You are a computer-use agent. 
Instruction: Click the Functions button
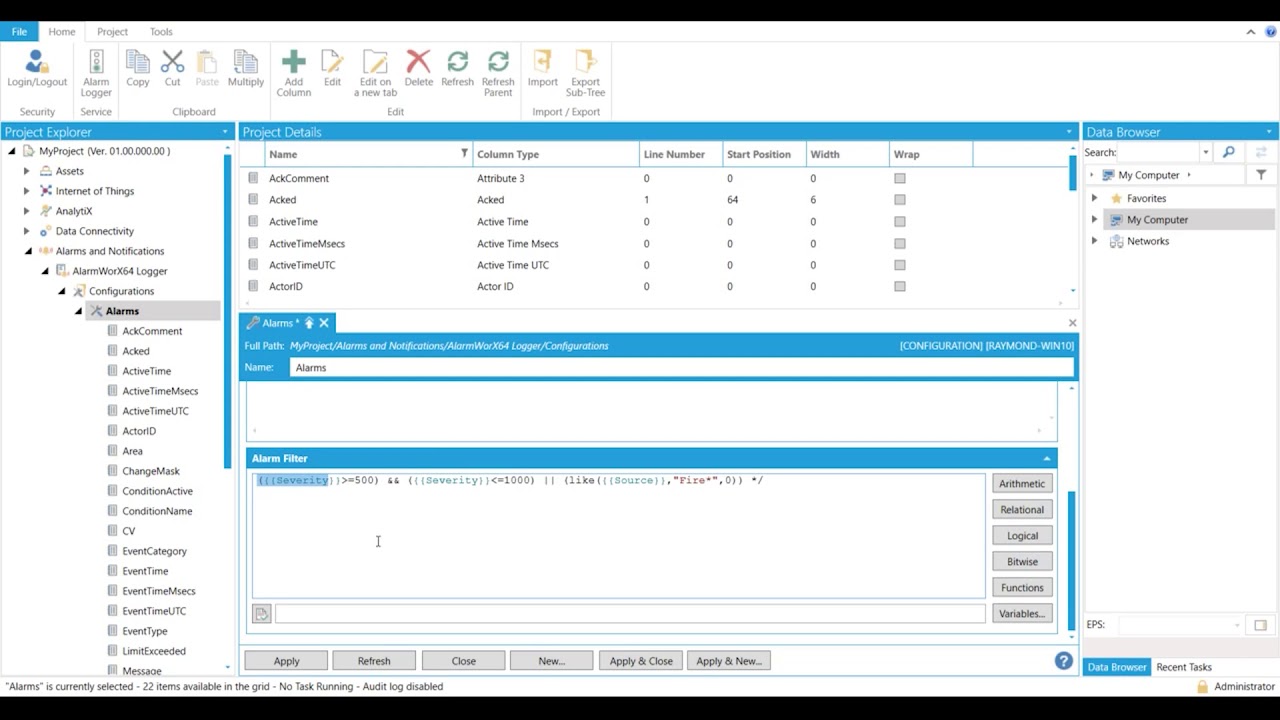click(x=1022, y=588)
